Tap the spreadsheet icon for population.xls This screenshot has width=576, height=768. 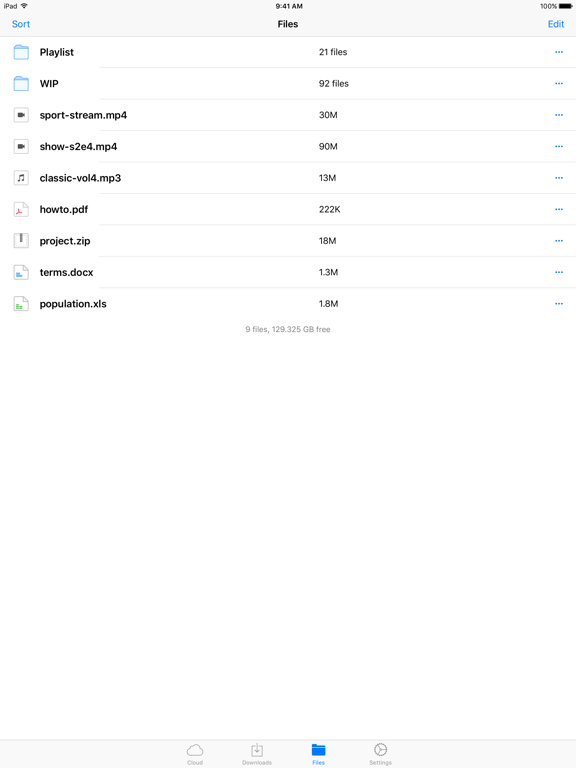[21, 304]
